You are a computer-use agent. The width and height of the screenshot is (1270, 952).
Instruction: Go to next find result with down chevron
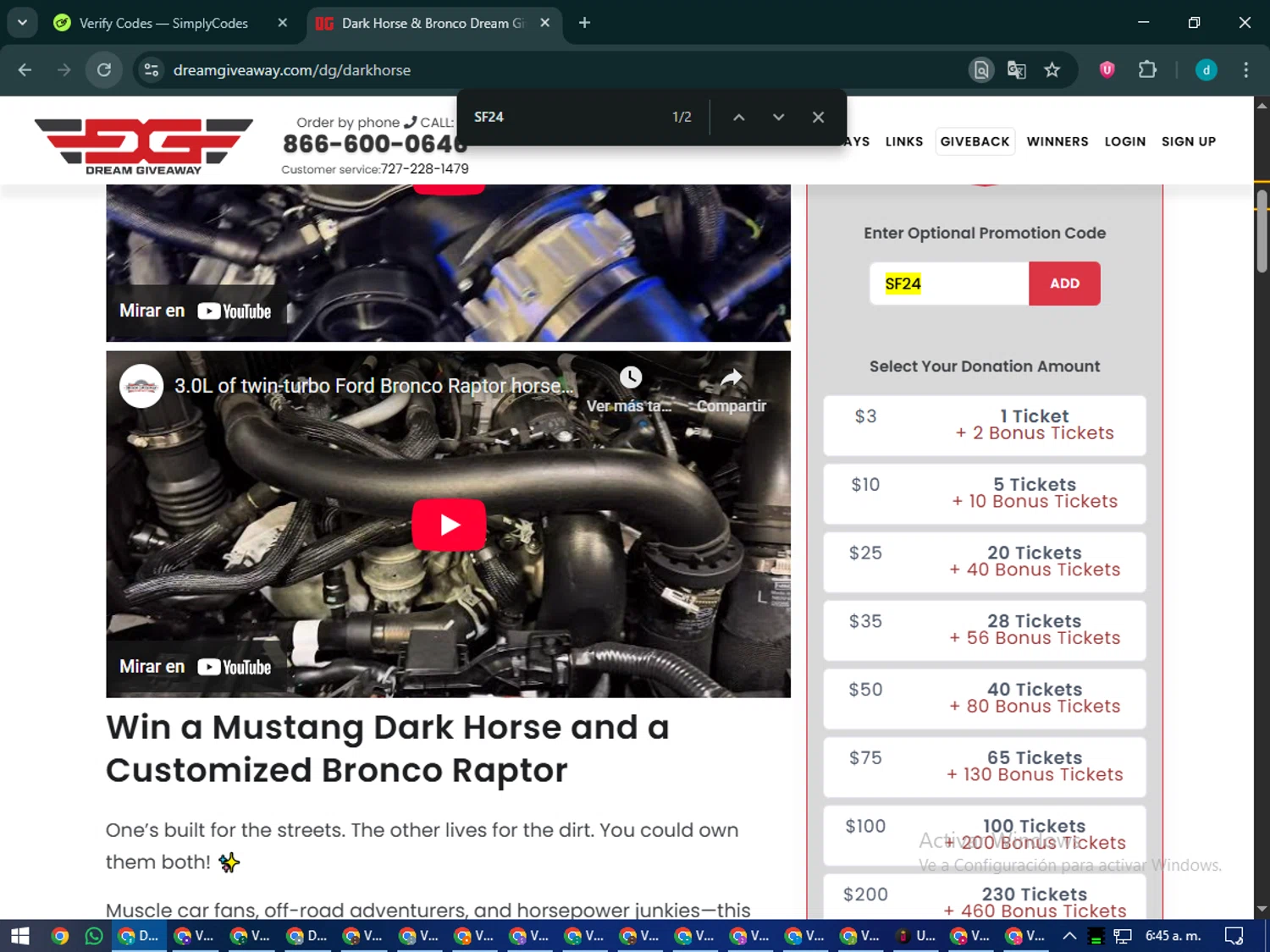point(778,118)
